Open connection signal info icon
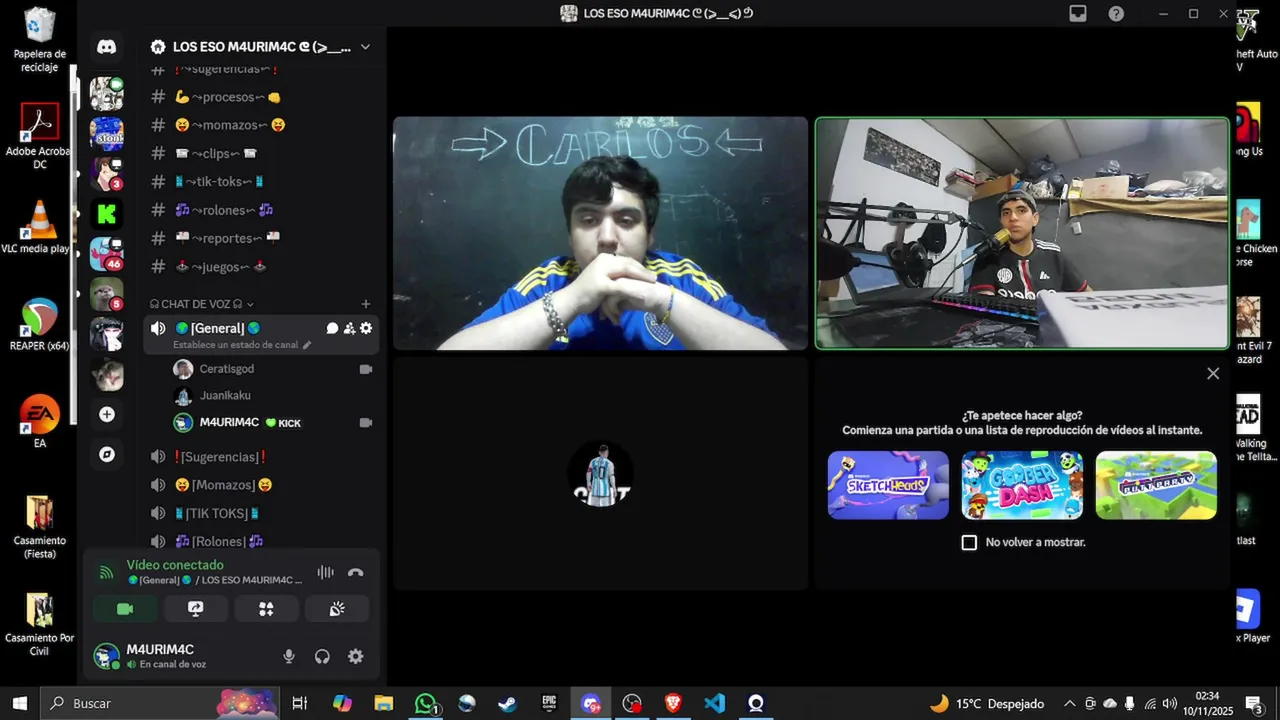1280x720 pixels. tap(106, 573)
